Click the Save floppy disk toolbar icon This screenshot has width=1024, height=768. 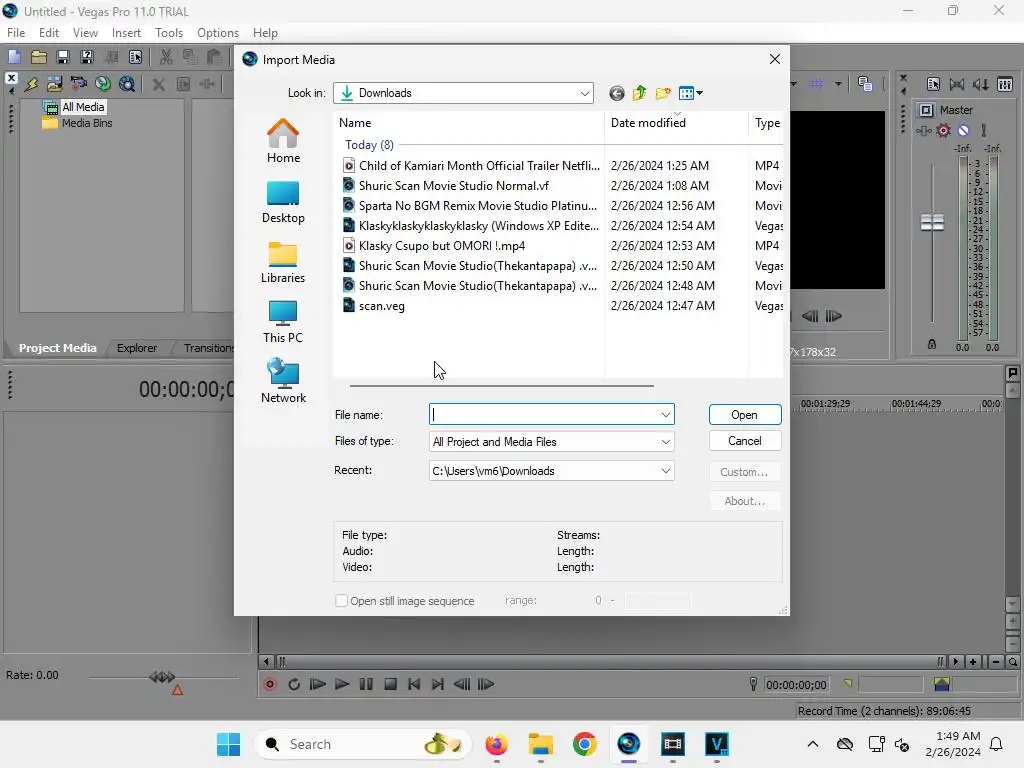(x=63, y=57)
